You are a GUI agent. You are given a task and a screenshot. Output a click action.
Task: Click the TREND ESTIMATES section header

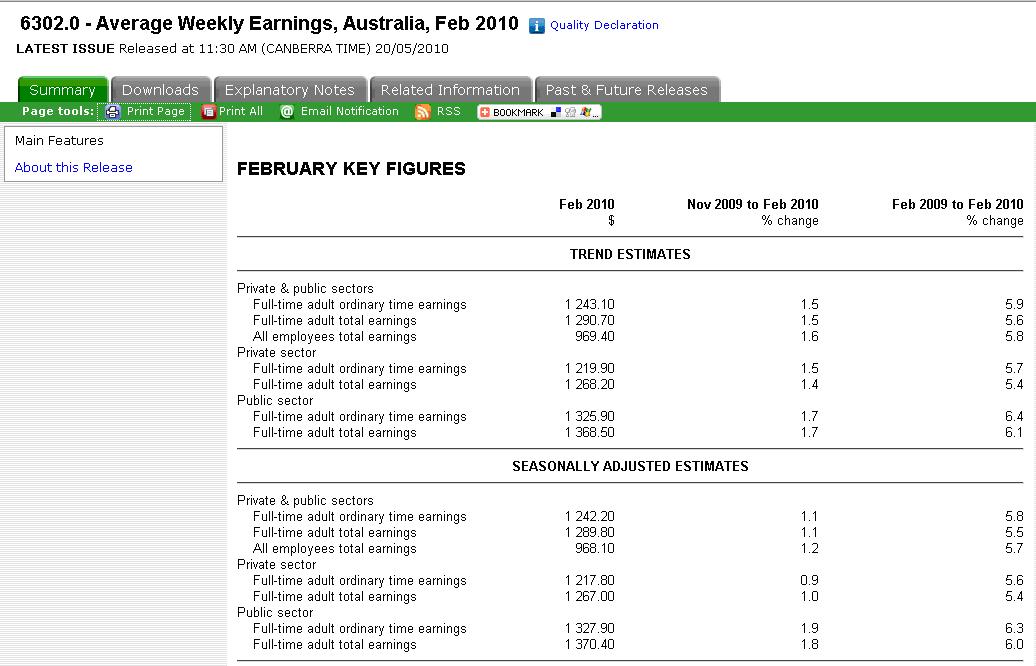pyautogui.click(x=630, y=254)
